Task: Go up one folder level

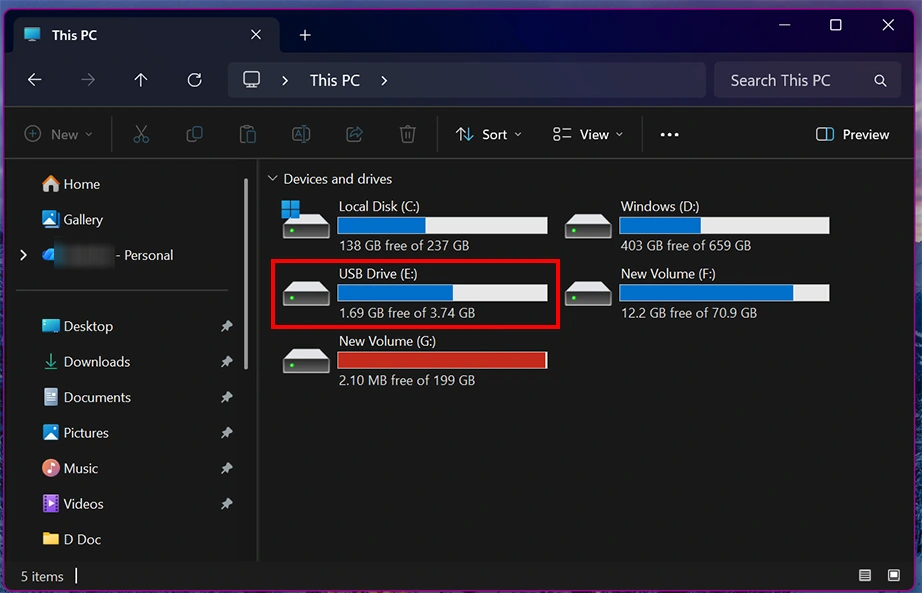Action: point(141,80)
